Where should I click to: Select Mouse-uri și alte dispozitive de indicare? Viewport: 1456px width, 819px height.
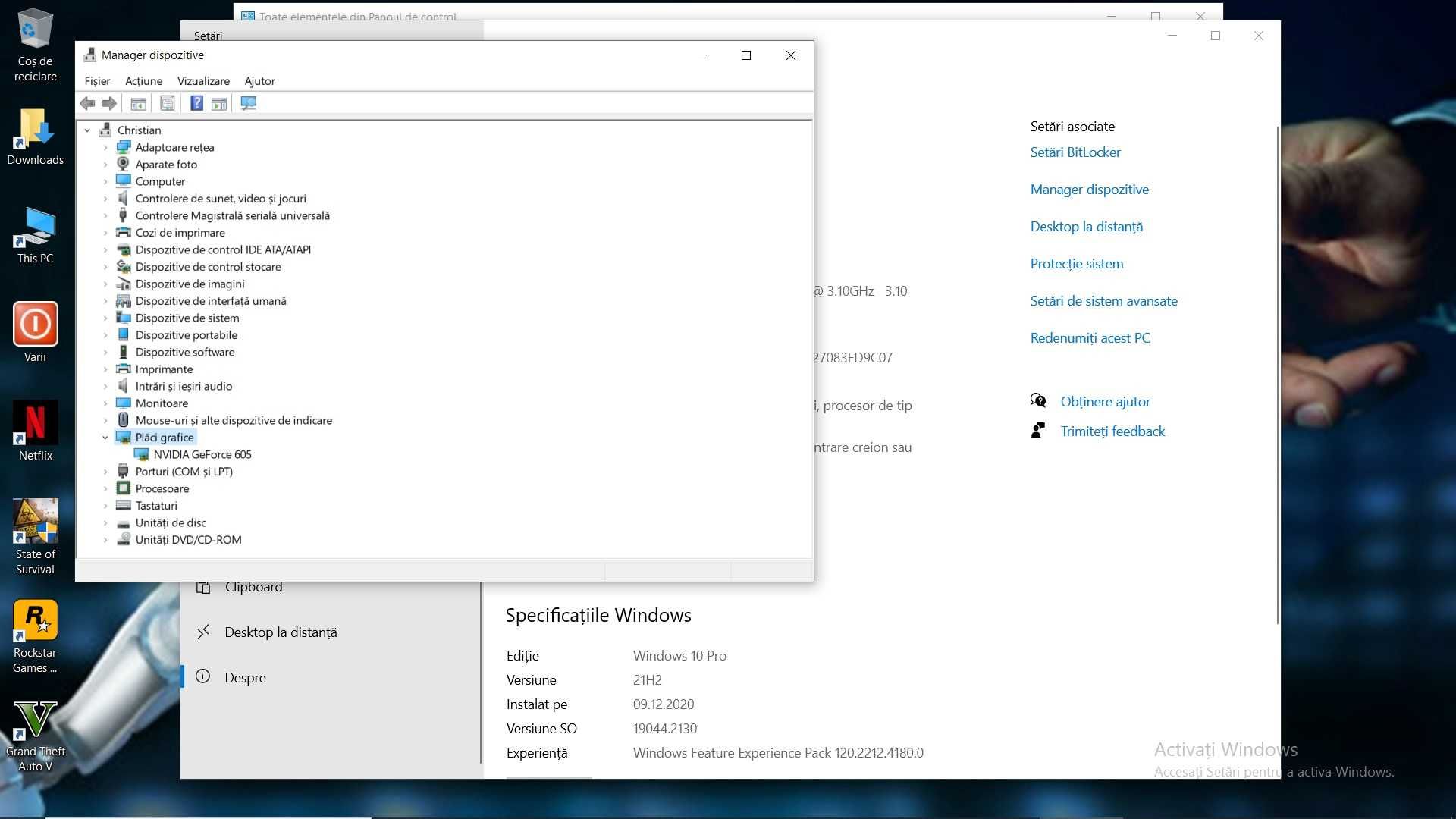click(x=234, y=420)
